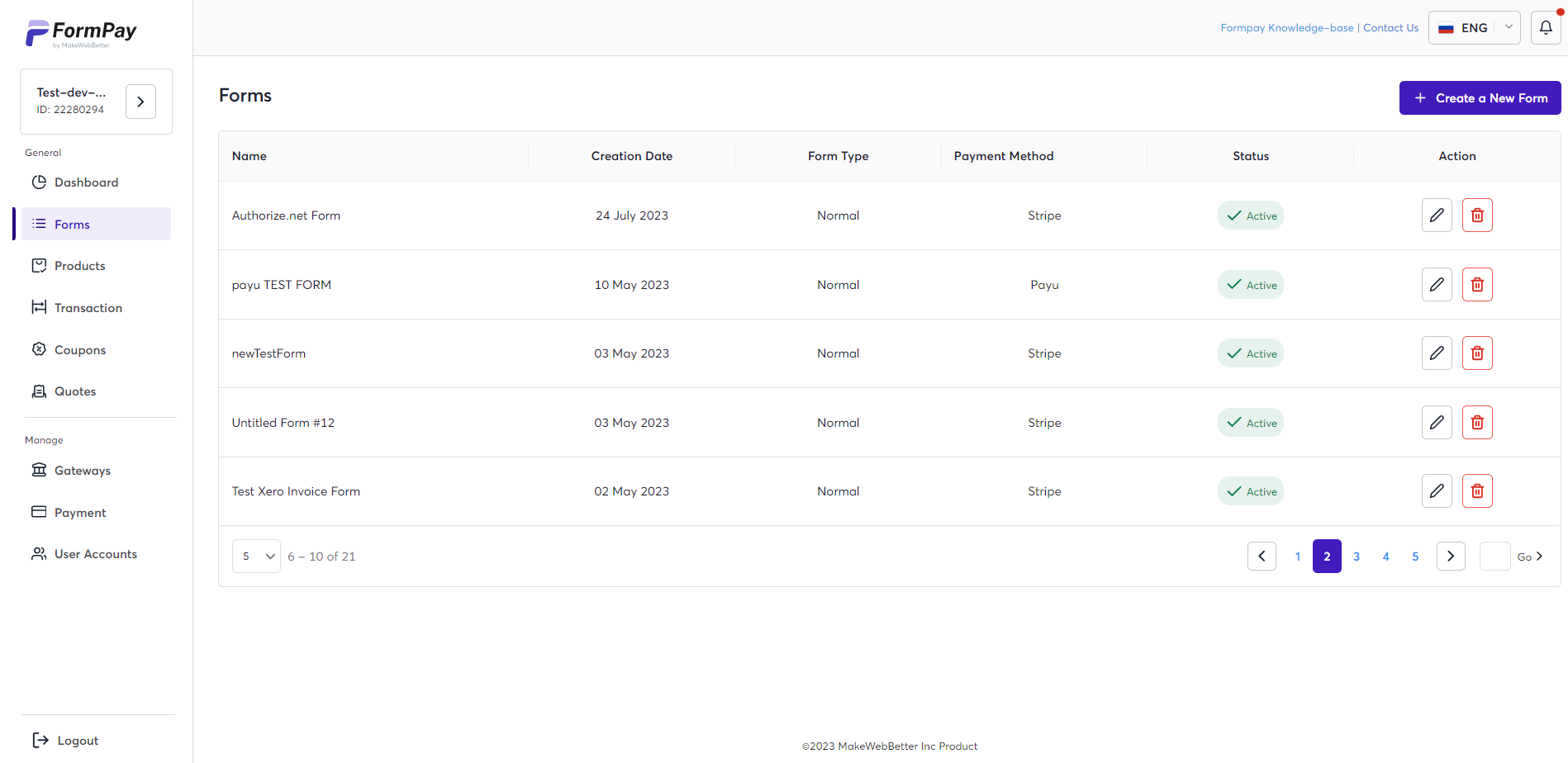Open the Transaction section
Image resolution: width=1568 pixels, height=763 pixels.
click(96, 308)
